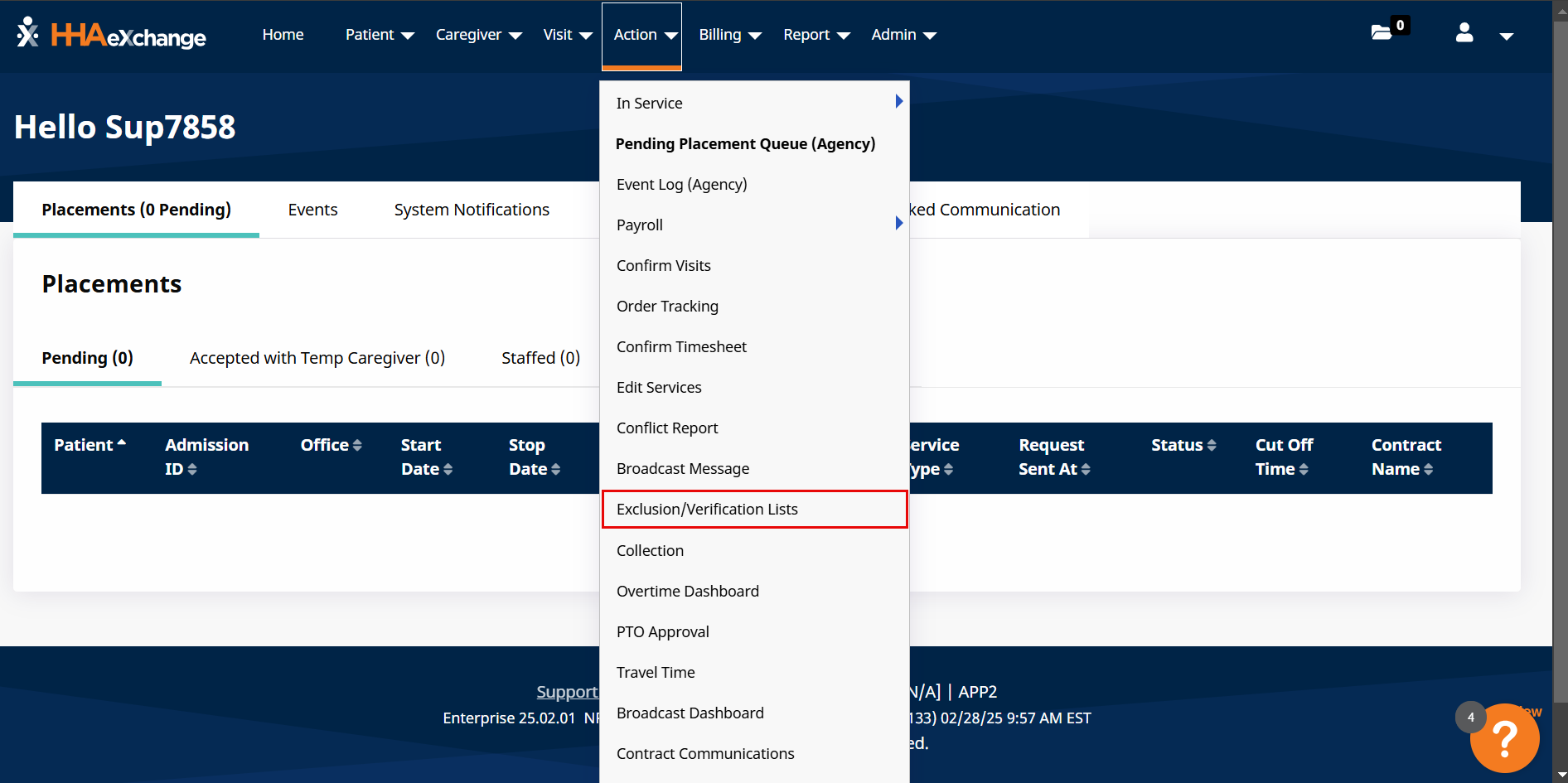This screenshot has width=1568, height=783.
Task: Click the page vertical scrollbar
Action: tap(1560, 331)
